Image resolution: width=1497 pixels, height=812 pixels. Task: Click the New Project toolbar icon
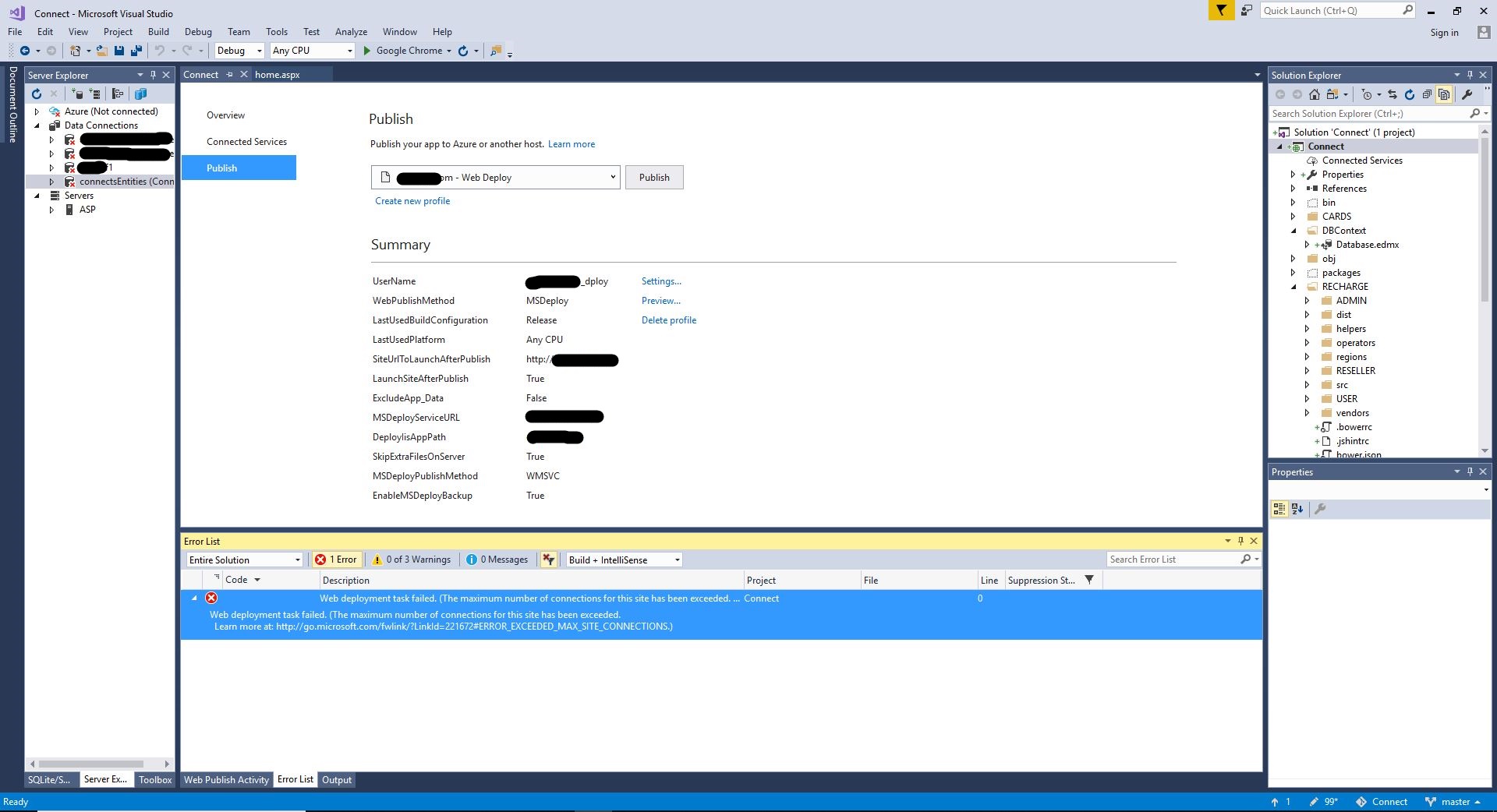pyautogui.click(x=76, y=51)
